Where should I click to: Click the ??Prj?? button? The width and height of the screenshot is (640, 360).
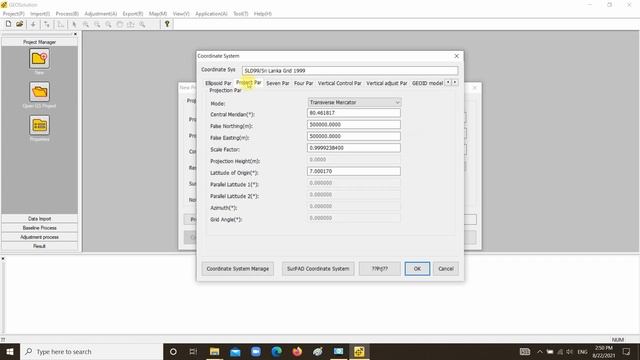[380, 269]
